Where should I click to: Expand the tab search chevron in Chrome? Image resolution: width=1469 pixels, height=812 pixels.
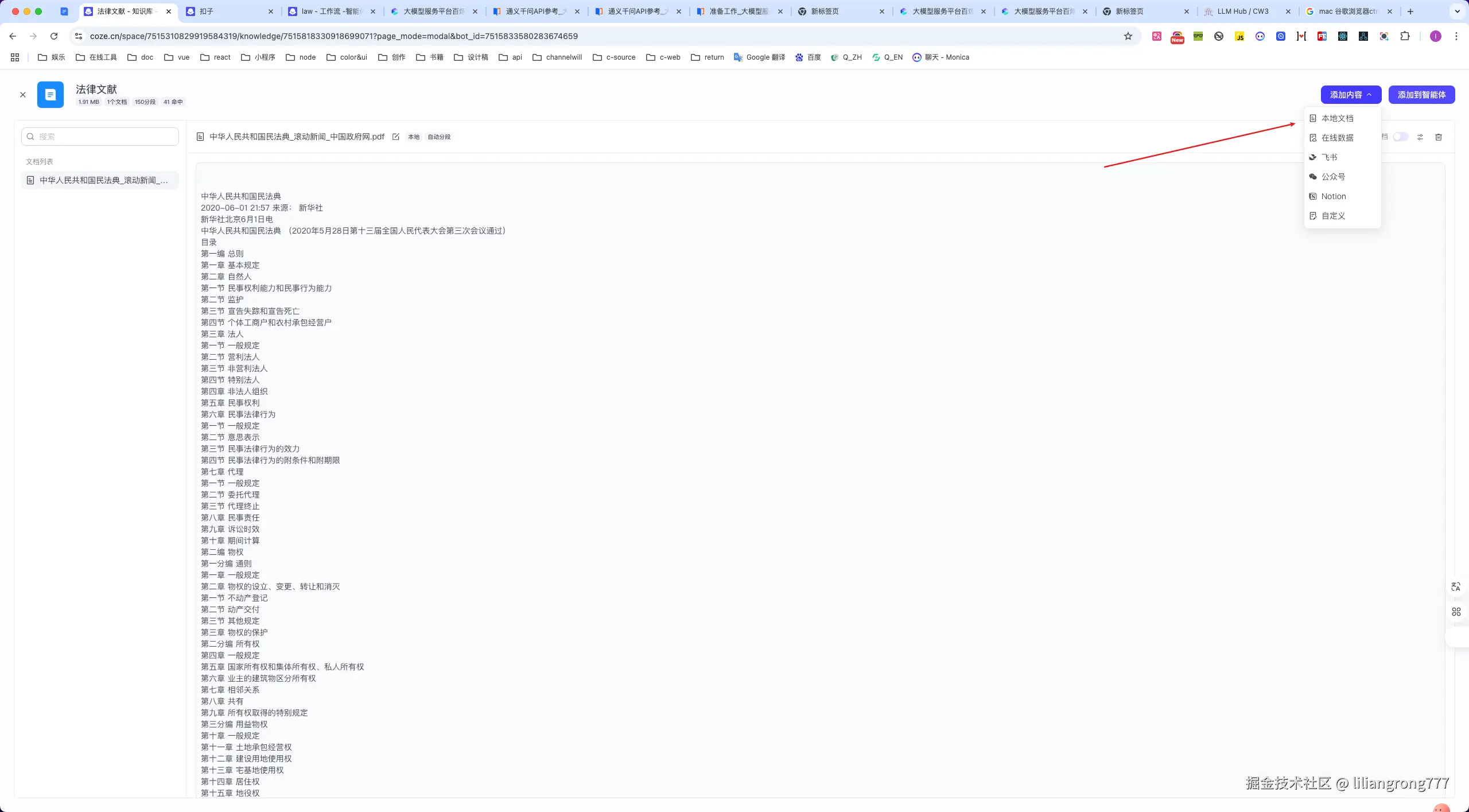pos(1457,11)
